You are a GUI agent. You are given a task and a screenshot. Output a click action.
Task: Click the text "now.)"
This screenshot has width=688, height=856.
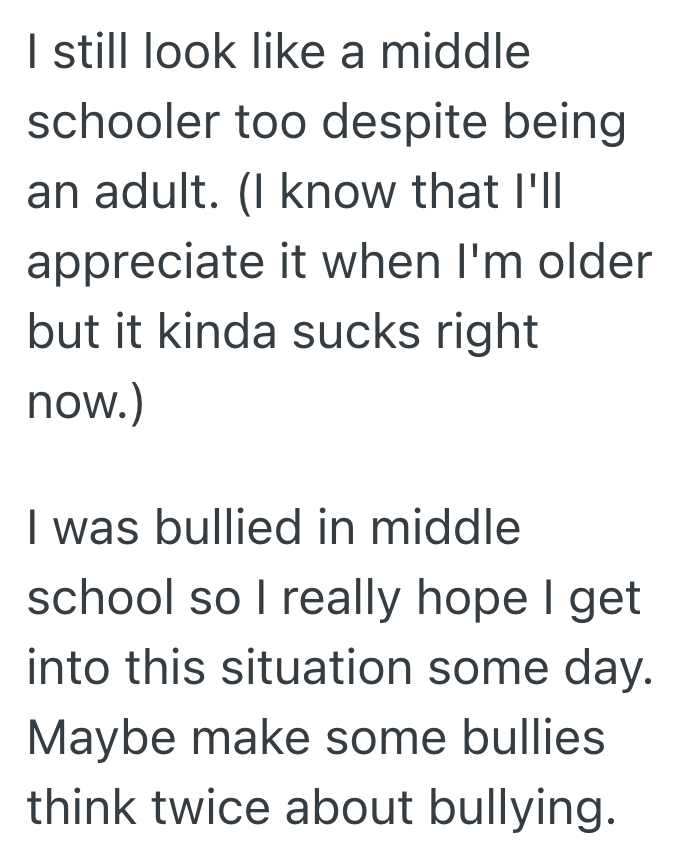click(x=85, y=403)
